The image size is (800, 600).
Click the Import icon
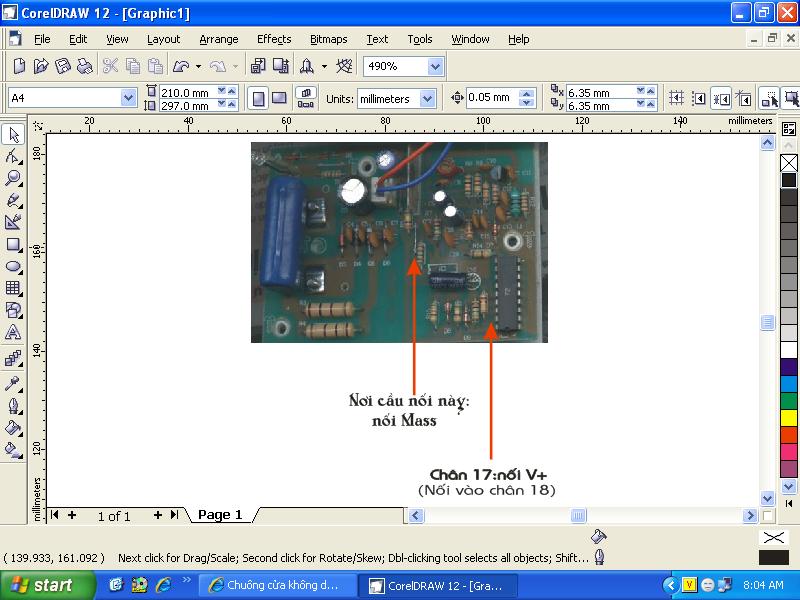tap(258, 66)
